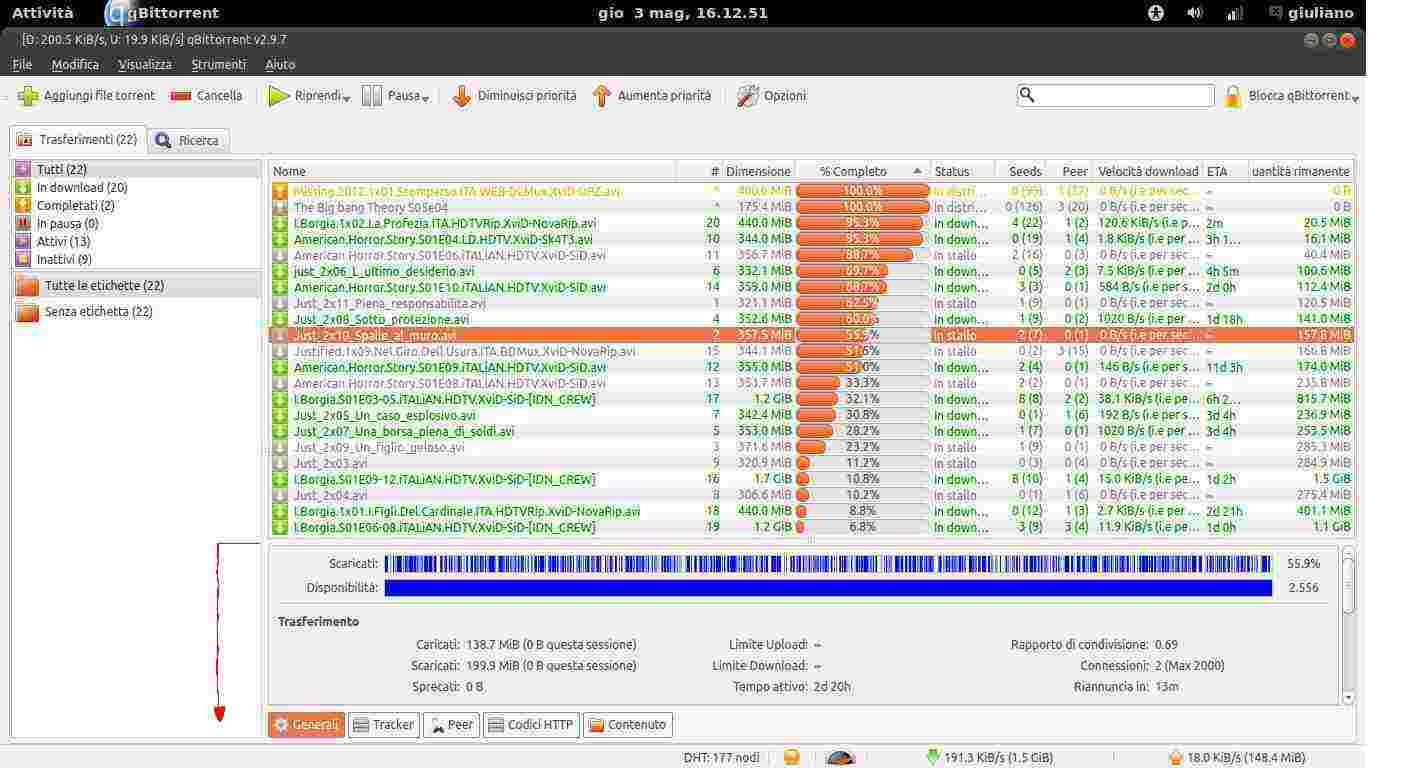Select The Big bang Theory S05e04 torrent
This screenshot has width=1408, height=768.
(x=811, y=207)
